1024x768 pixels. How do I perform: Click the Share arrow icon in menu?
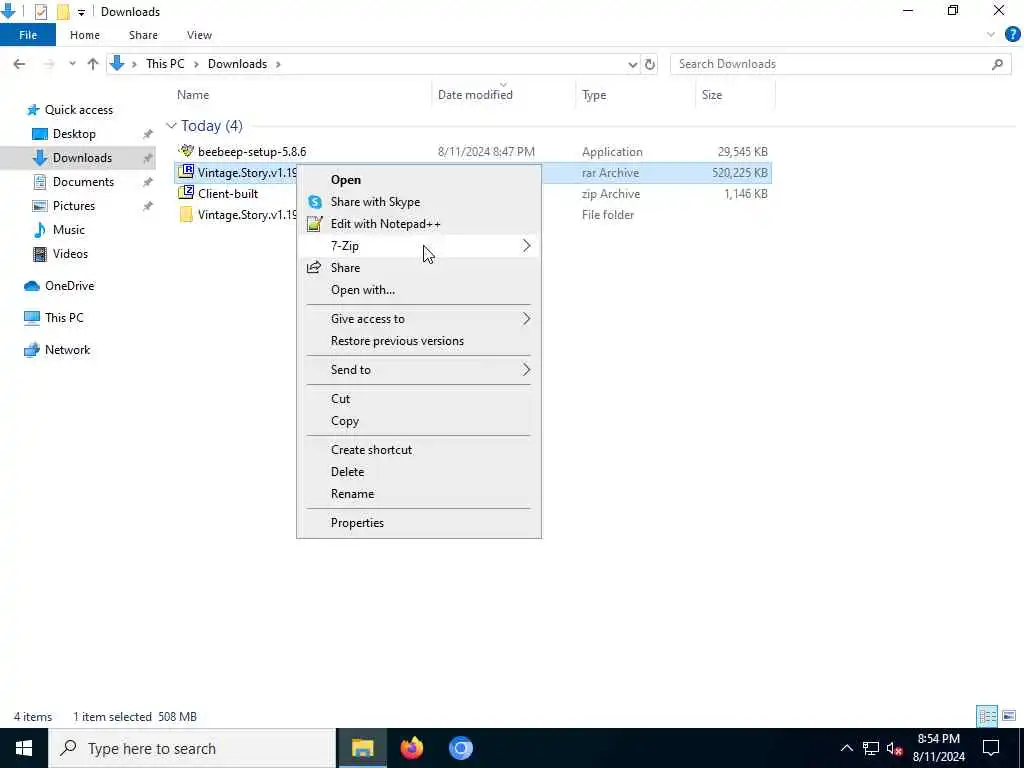point(314,267)
